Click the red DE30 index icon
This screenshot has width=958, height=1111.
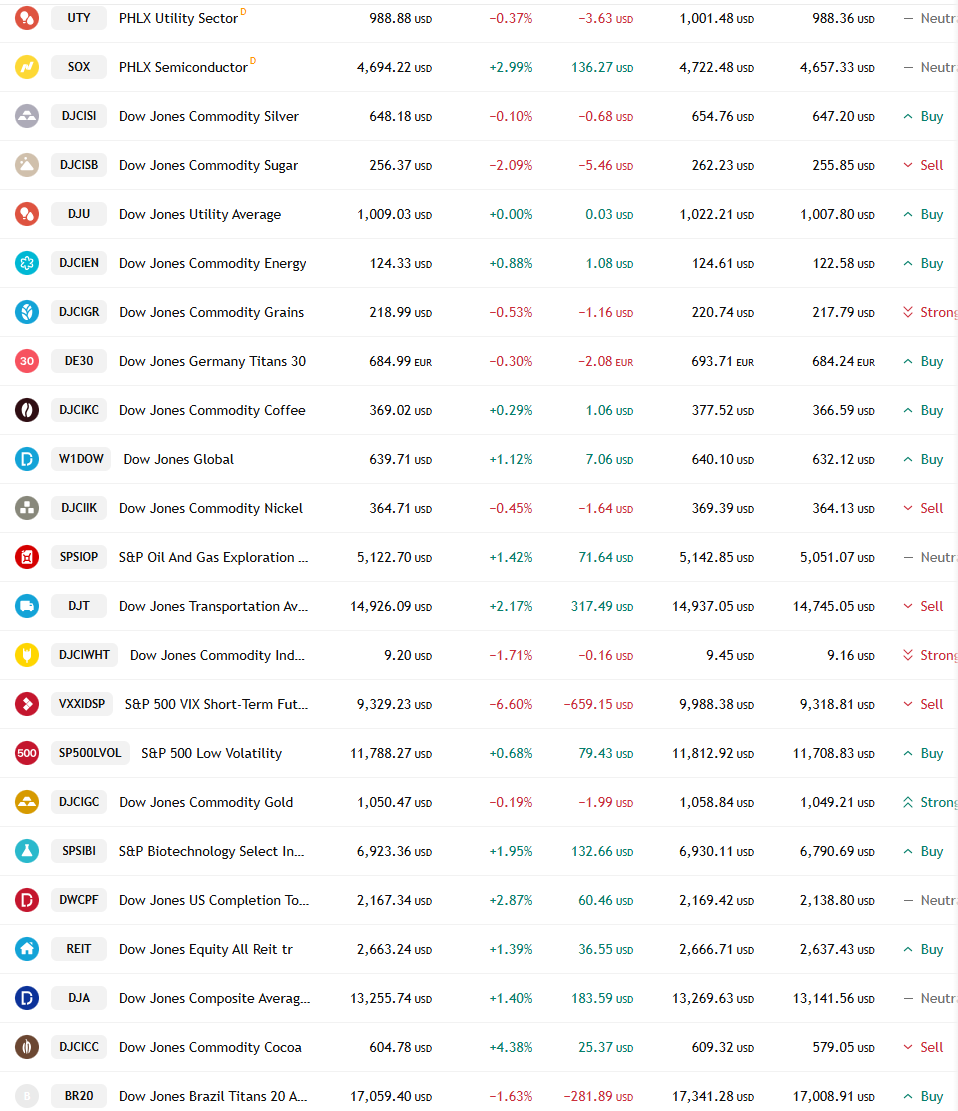pos(27,361)
